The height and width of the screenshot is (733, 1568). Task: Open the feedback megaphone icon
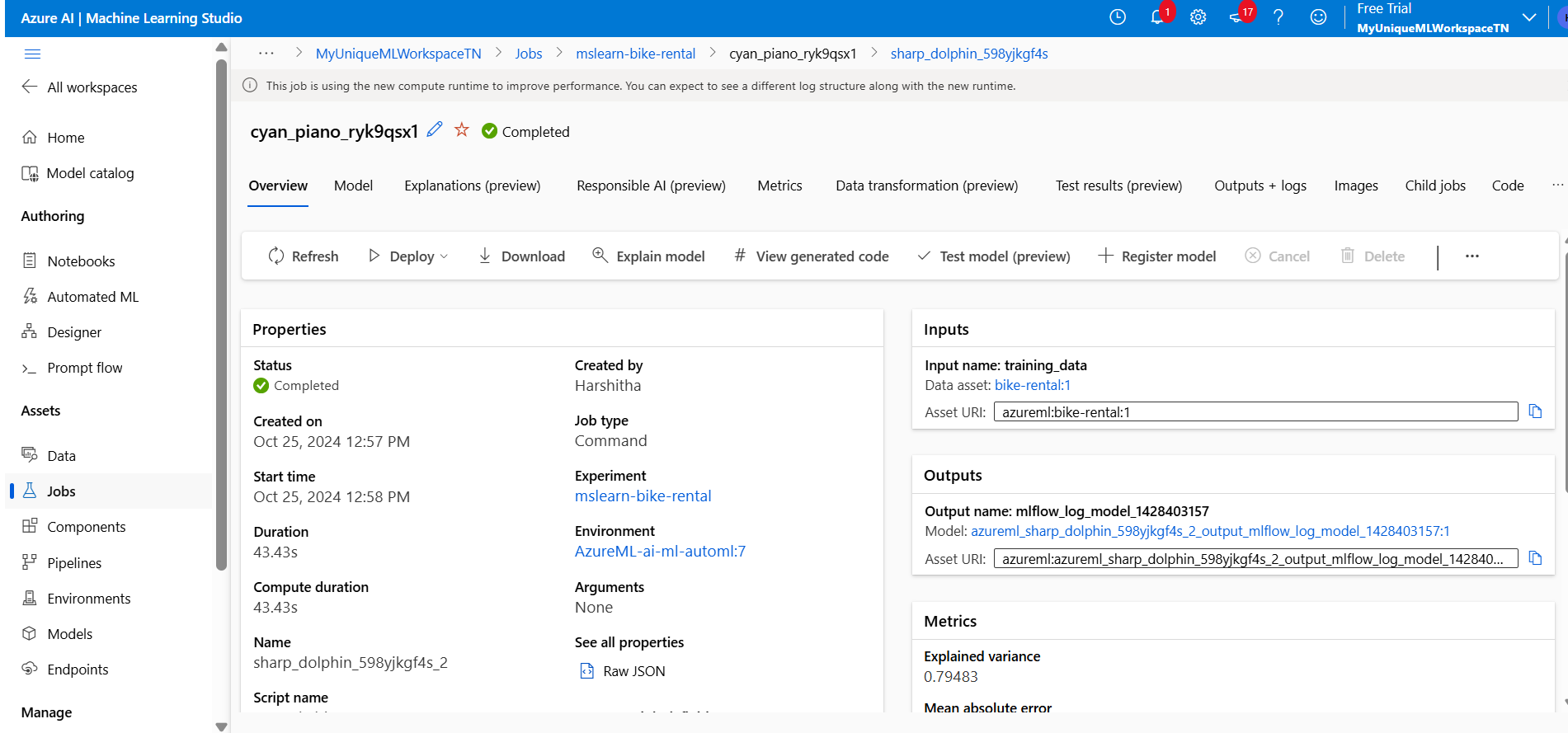[x=1236, y=17]
